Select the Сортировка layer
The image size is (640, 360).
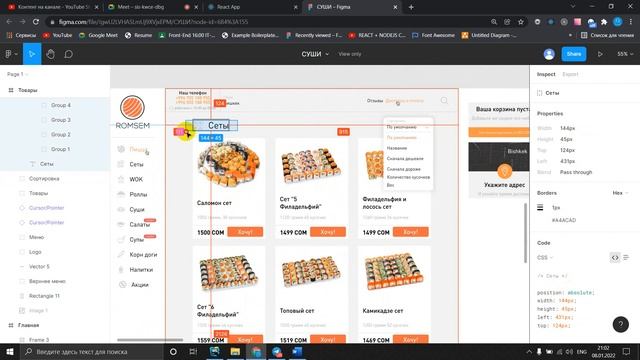[x=44, y=178]
